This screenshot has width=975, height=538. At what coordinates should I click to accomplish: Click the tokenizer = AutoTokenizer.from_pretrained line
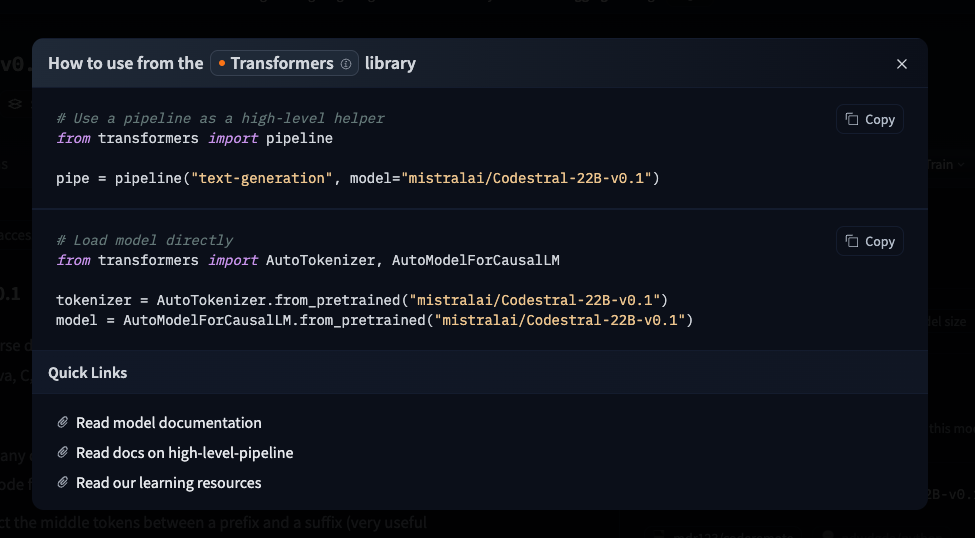coord(362,300)
